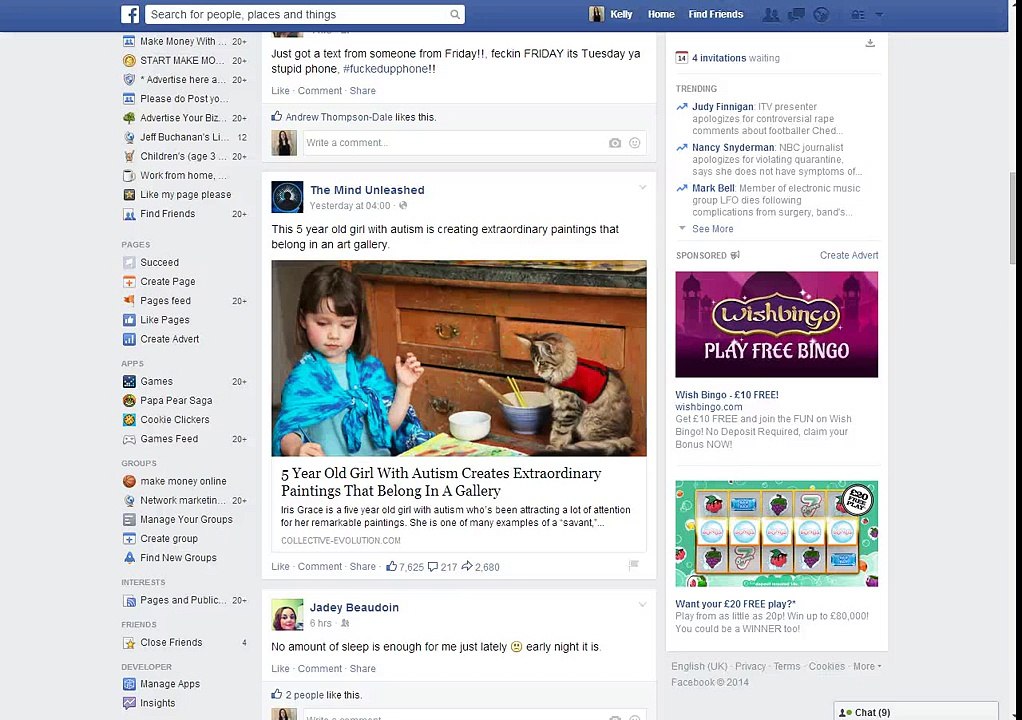
Task: Click the page vertical scrollbar thumb
Action: tap(1014, 218)
